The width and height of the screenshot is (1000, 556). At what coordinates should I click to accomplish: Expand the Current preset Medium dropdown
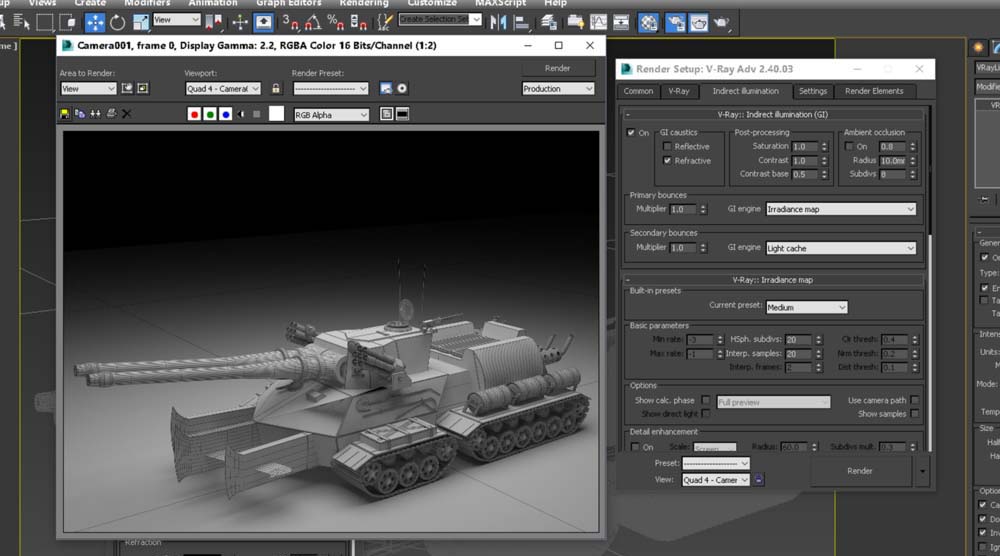pyautogui.click(x=806, y=307)
